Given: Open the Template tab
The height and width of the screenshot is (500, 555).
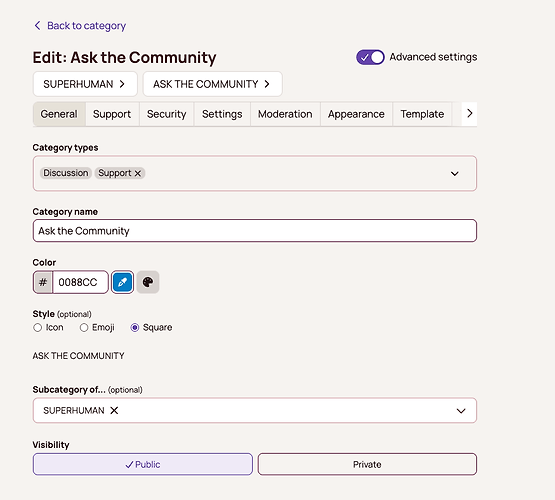Looking at the screenshot, I should pos(422,114).
